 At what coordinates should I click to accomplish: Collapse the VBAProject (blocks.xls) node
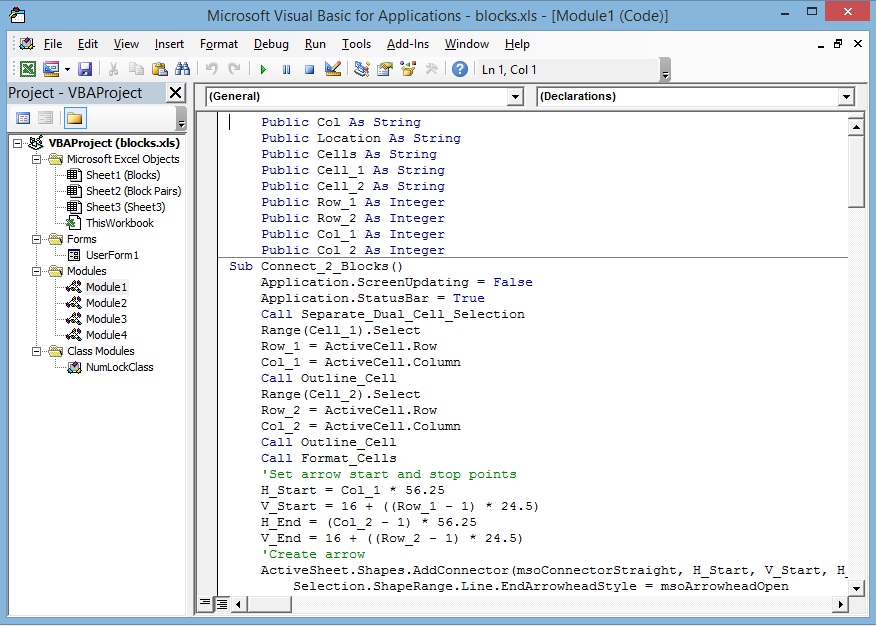coord(18,144)
